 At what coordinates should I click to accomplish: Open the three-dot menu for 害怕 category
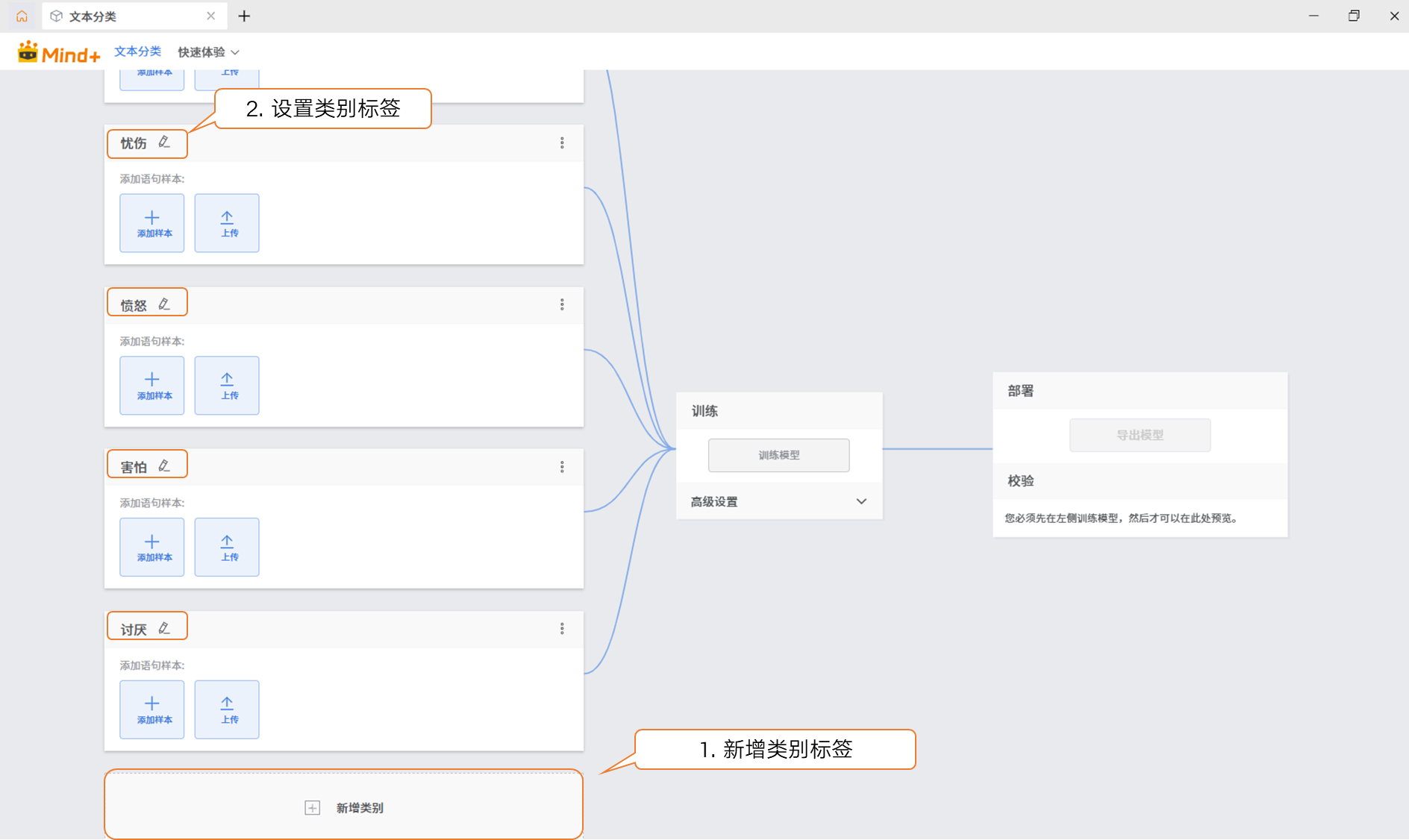[x=562, y=467]
